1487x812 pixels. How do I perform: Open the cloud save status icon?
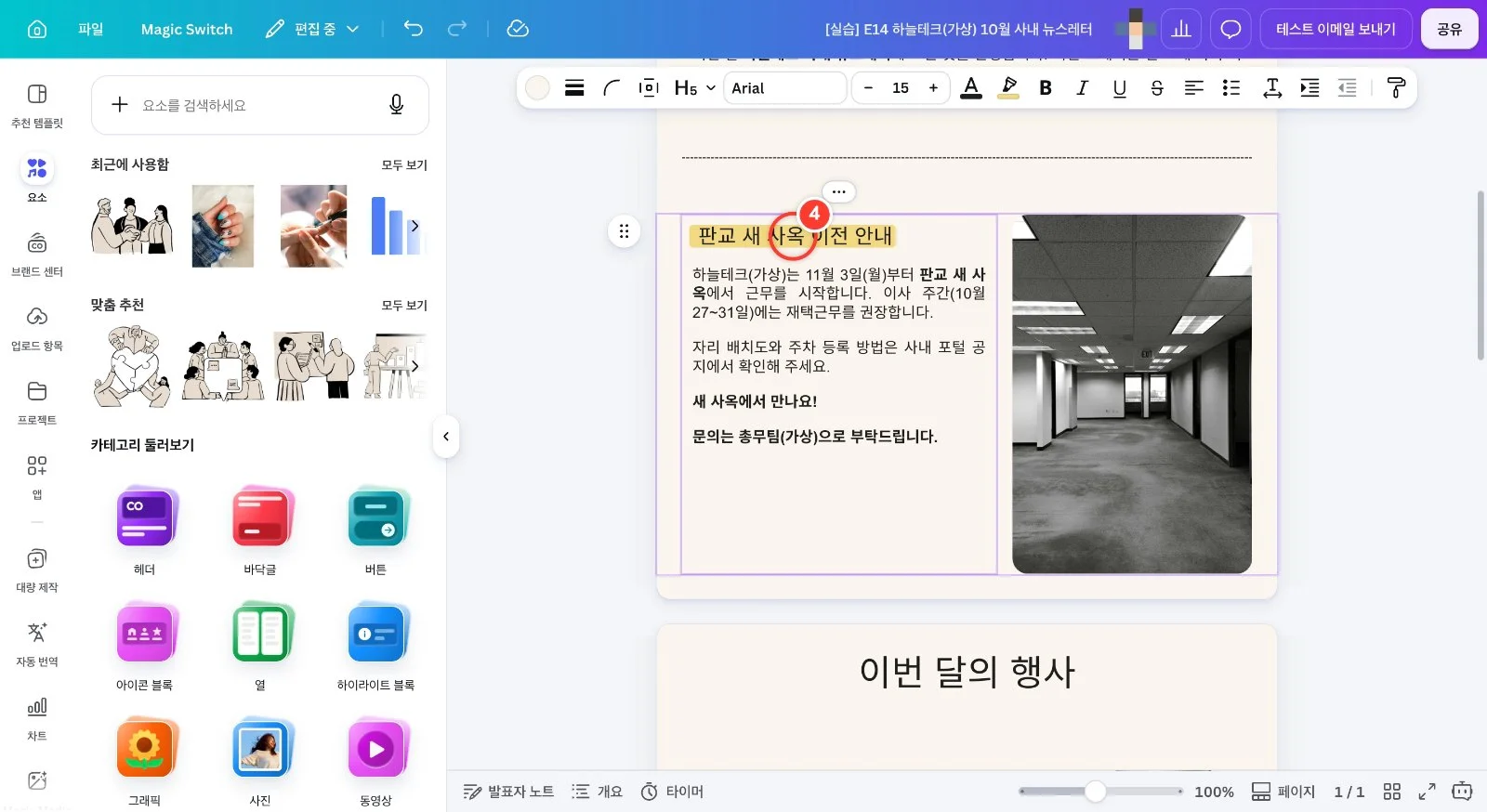coord(518,29)
